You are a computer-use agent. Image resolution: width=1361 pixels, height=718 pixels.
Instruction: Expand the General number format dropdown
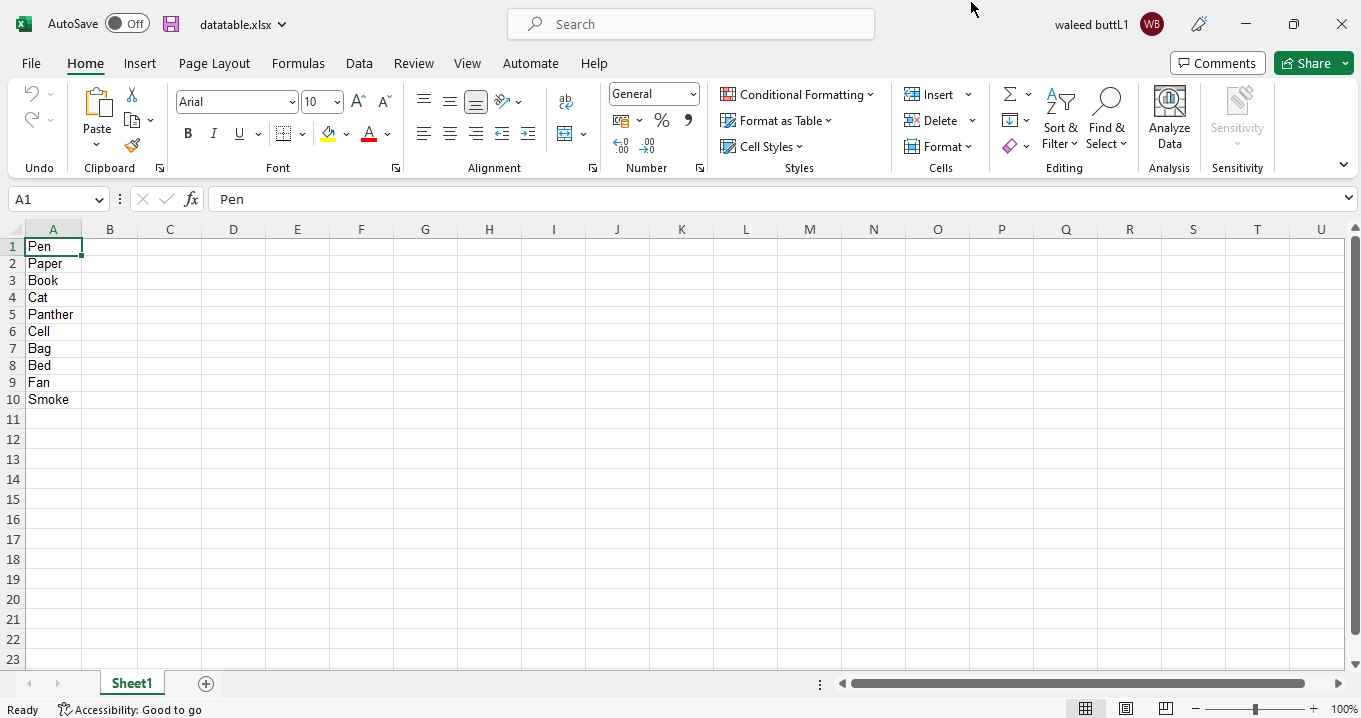pos(693,94)
